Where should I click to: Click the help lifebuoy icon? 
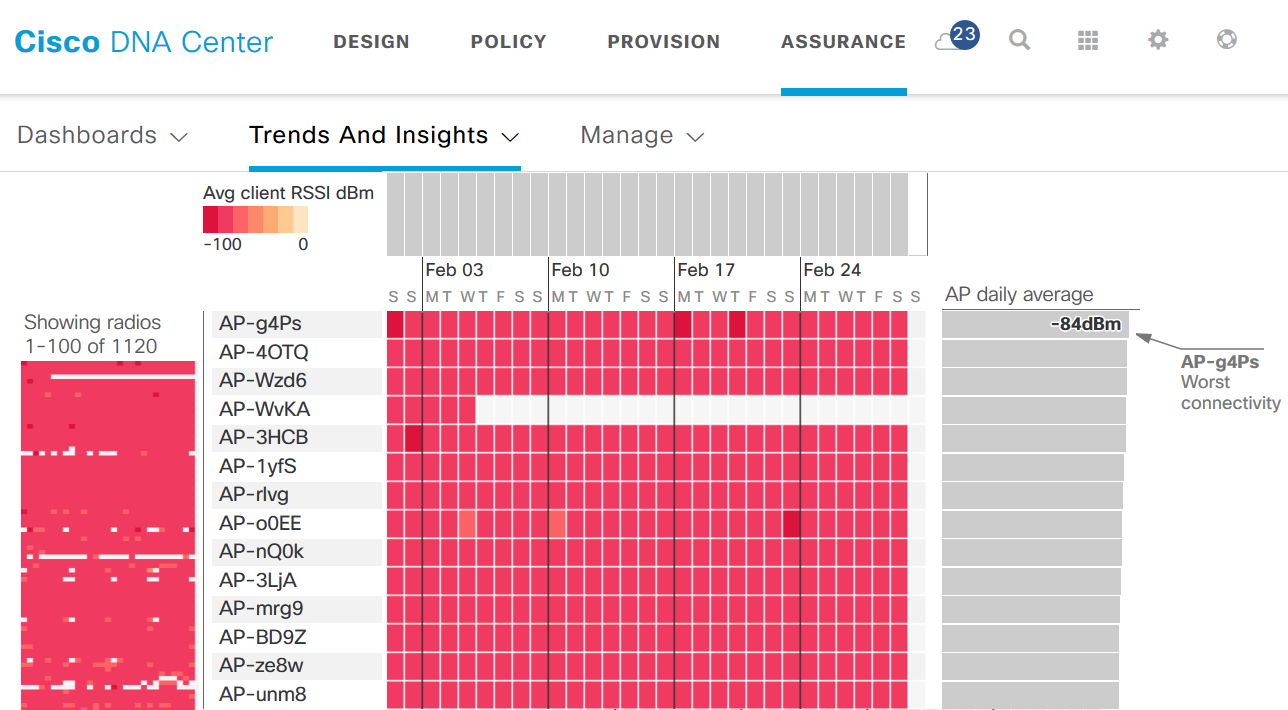tap(1226, 40)
